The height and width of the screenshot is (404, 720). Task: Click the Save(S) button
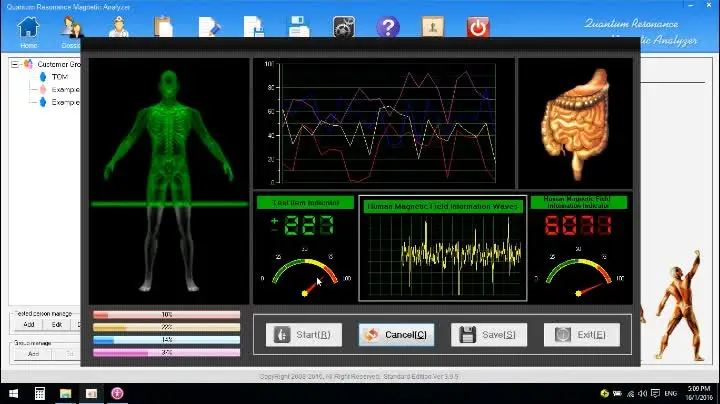click(x=489, y=335)
